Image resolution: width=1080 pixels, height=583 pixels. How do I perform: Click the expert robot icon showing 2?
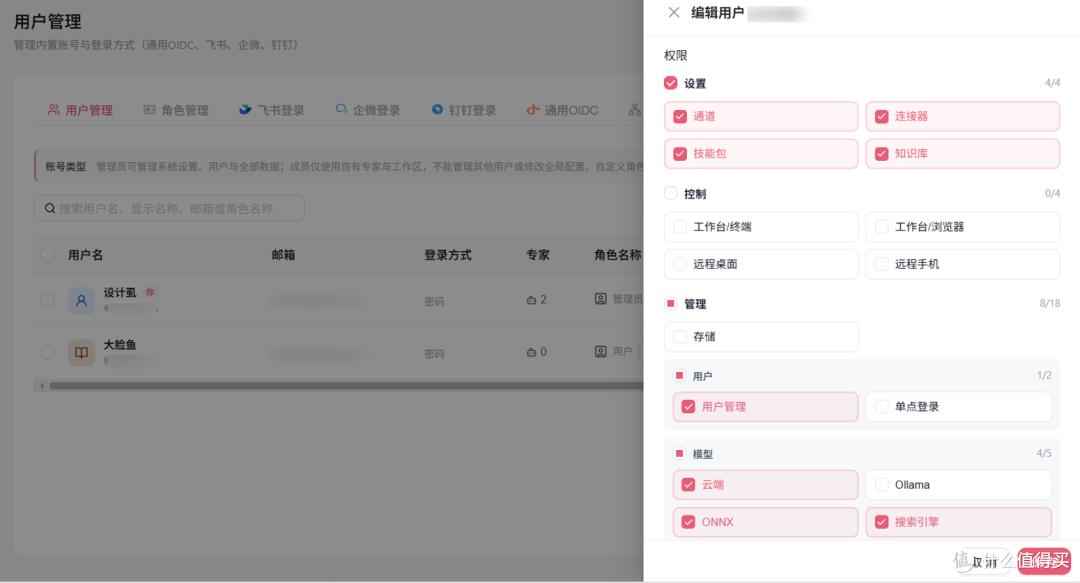531,300
